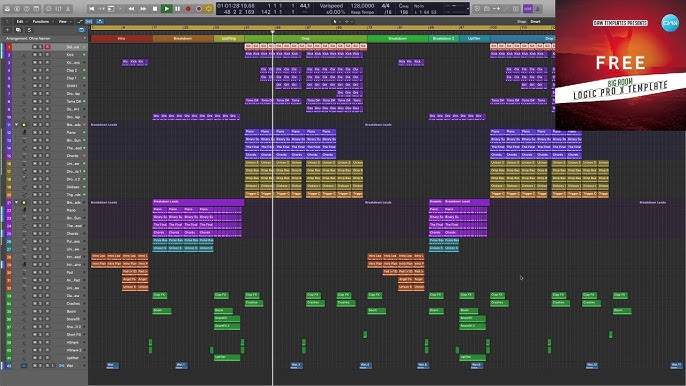Toggle the yellow Cycle mode button
686x386 pixels.
209,8
